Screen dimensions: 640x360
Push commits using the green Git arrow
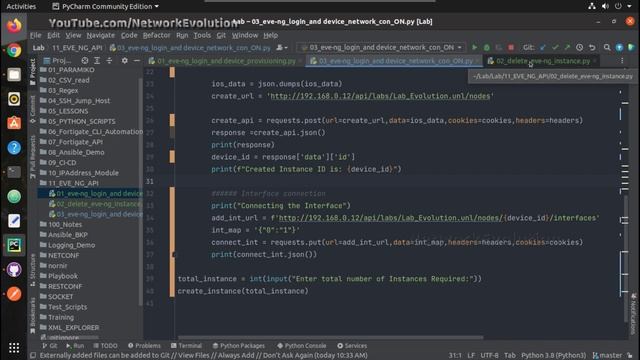click(x=567, y=47)
